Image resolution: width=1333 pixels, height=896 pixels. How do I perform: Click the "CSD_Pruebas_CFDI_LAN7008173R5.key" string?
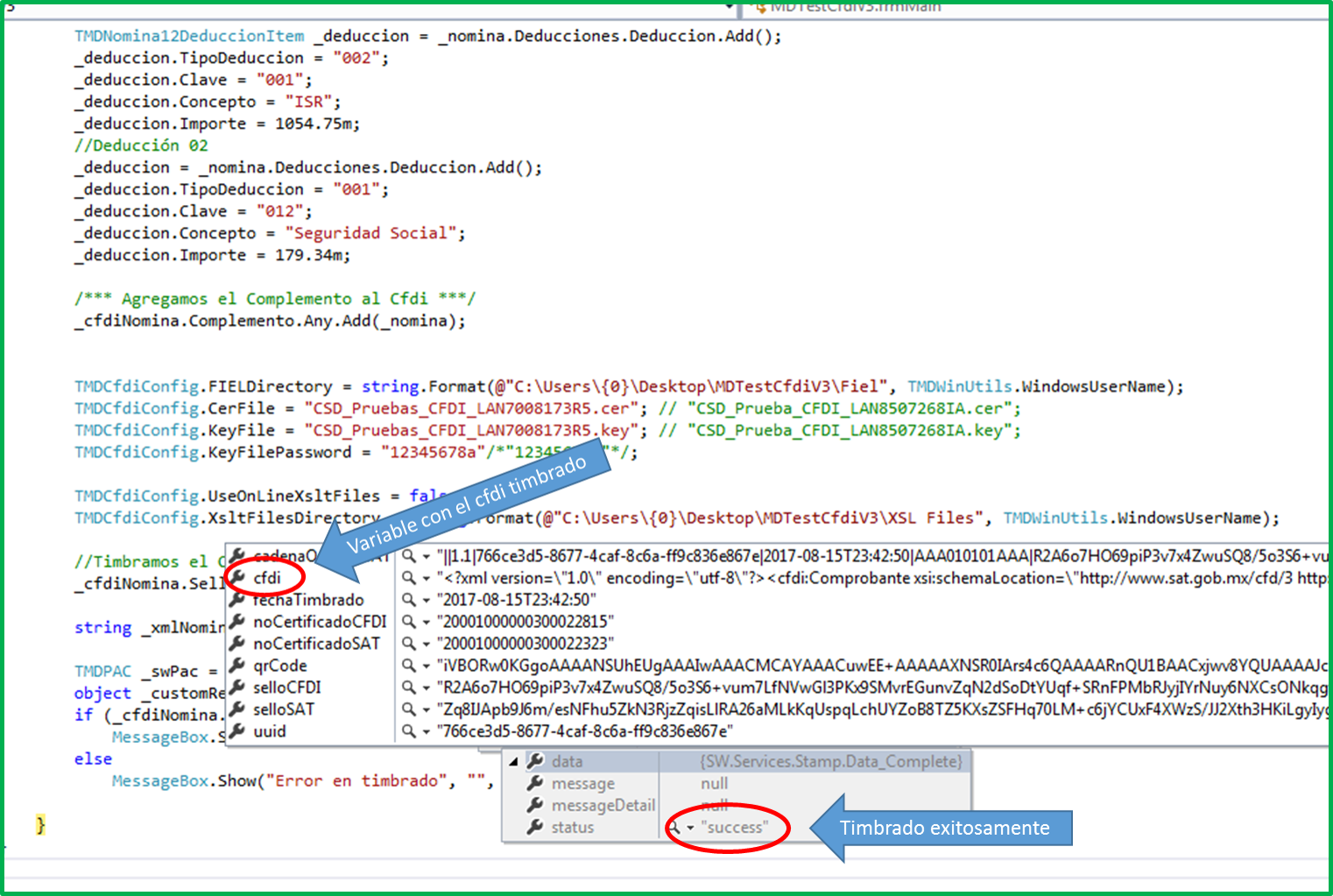pyautogui.click(x=472, y=430)
